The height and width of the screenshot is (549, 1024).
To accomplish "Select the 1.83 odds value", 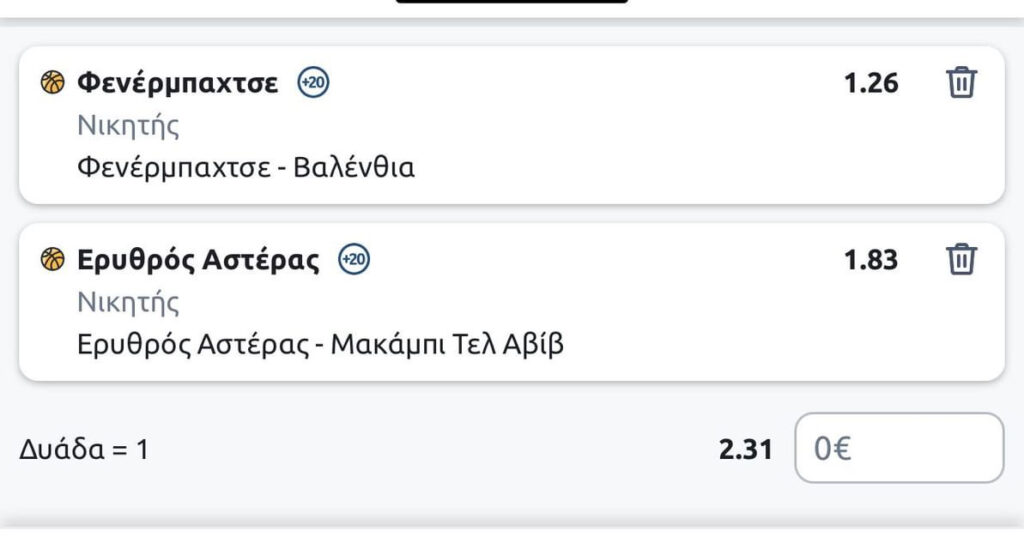I will (871, 261).
